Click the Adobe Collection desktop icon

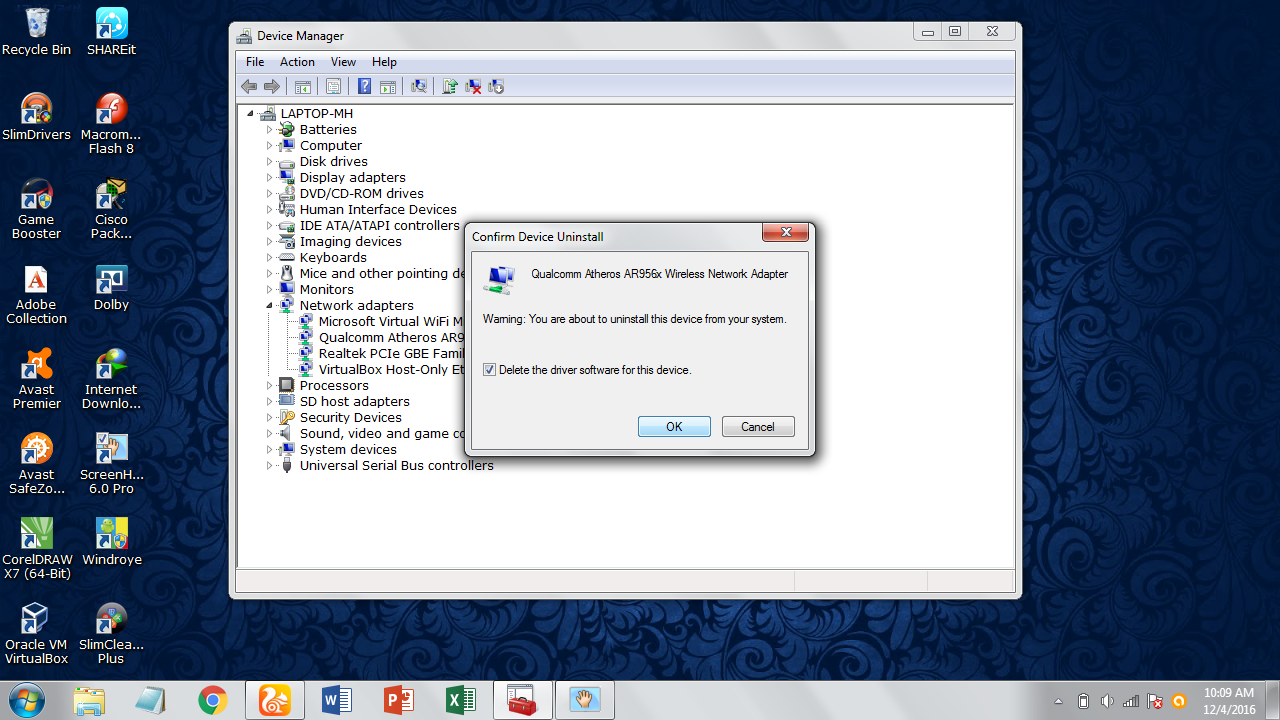(x=37, y=294)
